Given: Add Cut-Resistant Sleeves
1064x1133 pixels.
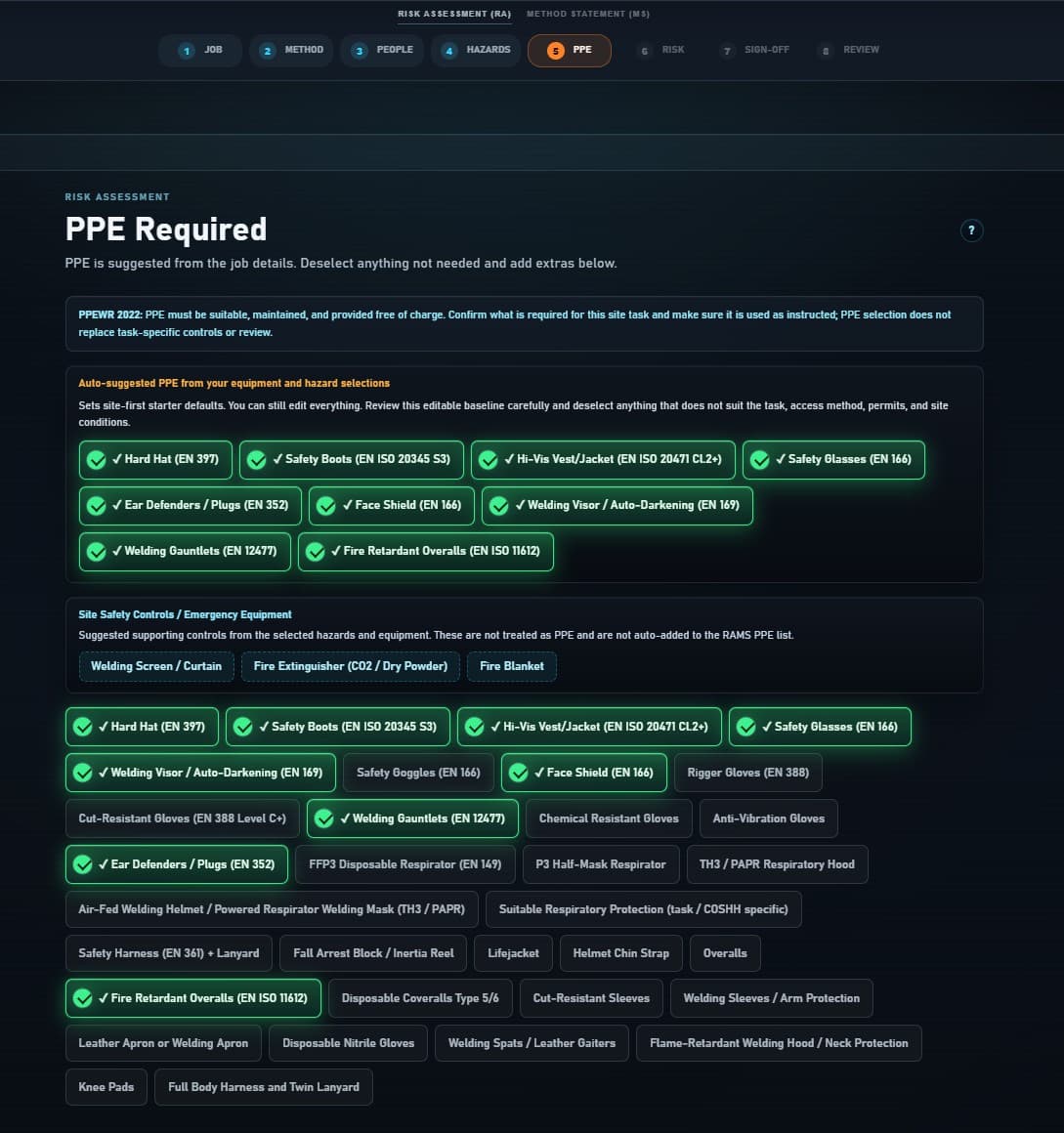Looking at the screenshot, I should point(591,998).
